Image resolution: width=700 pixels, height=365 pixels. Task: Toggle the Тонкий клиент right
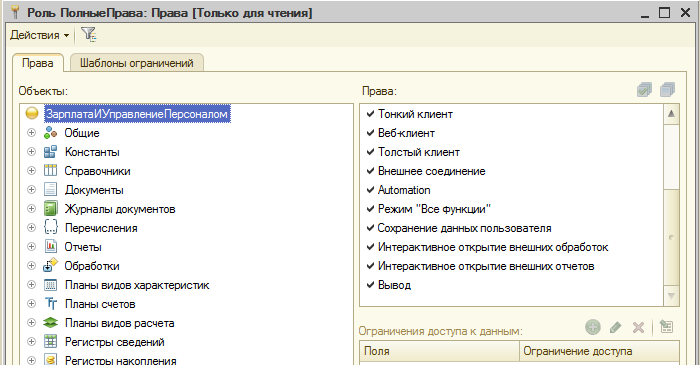(x=370, y=114)
